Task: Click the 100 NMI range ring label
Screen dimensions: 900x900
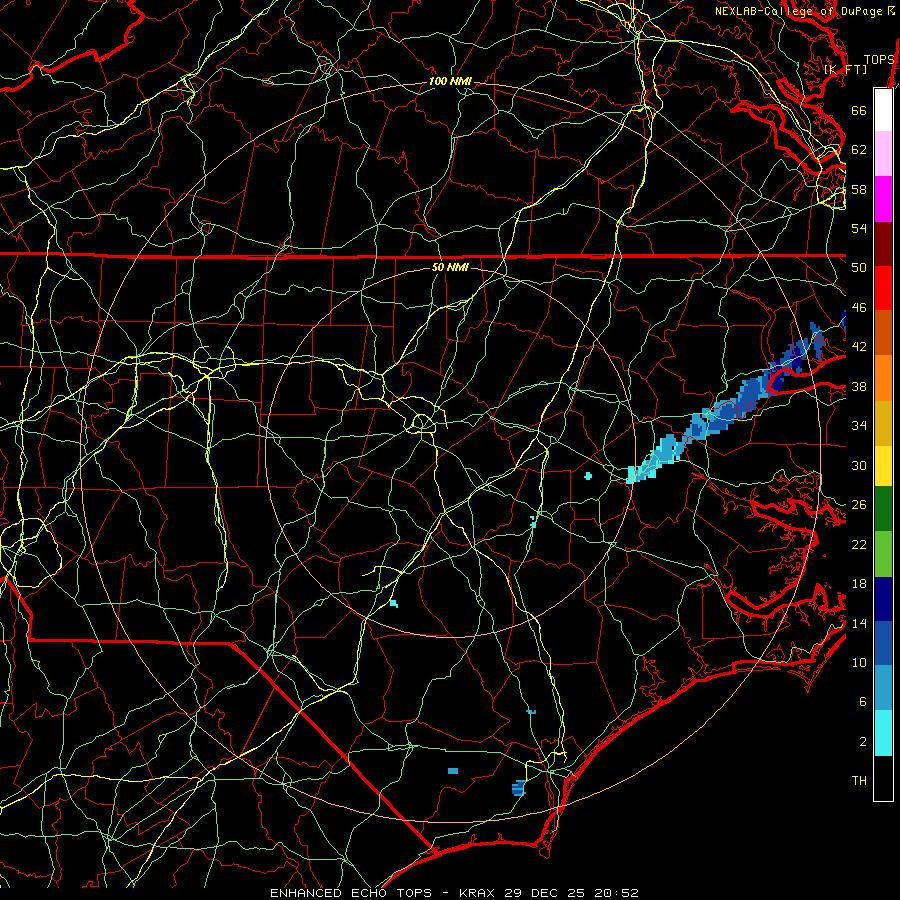Action: [450, 82]
